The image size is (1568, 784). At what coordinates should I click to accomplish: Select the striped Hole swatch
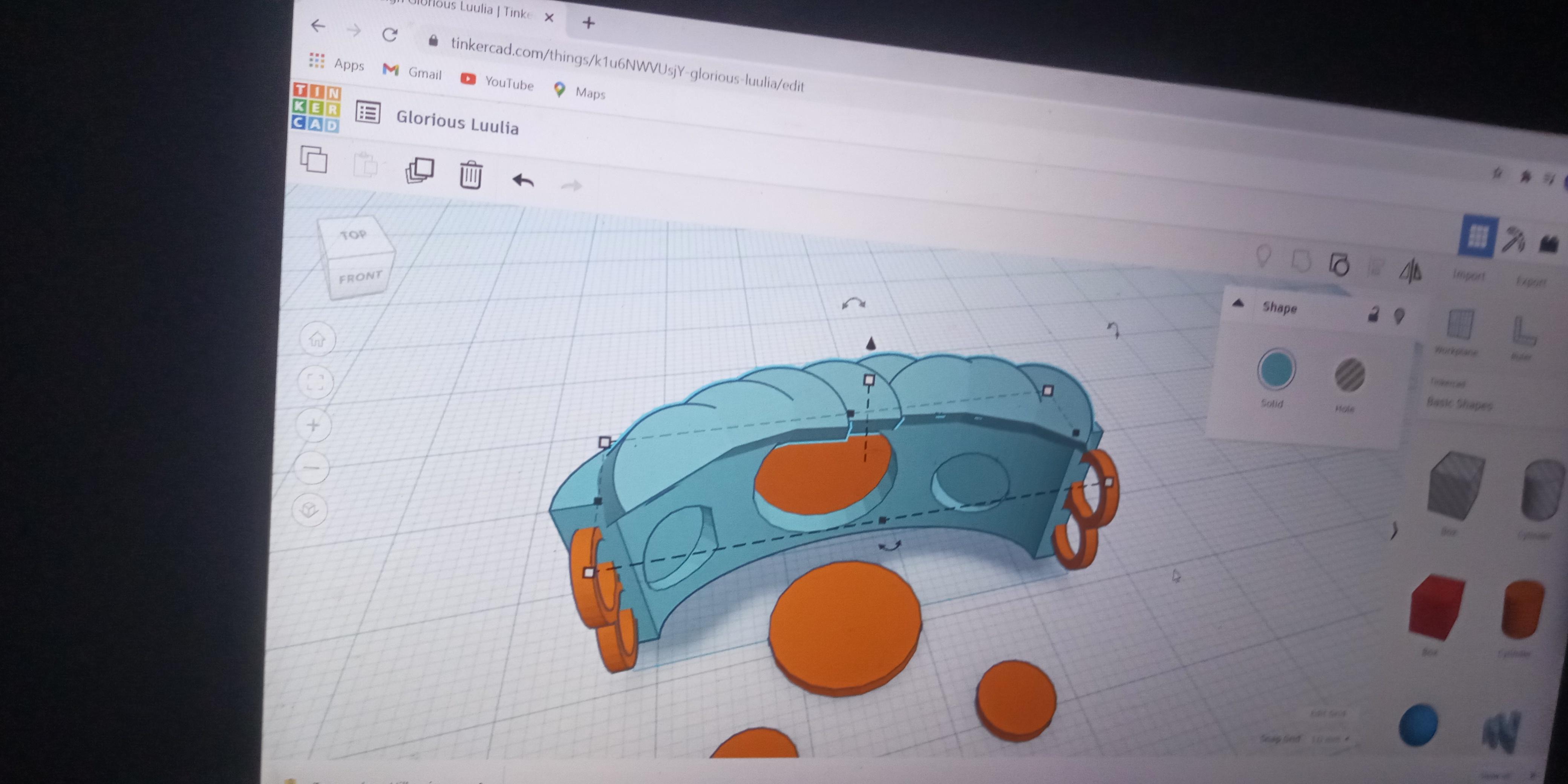1349,374
